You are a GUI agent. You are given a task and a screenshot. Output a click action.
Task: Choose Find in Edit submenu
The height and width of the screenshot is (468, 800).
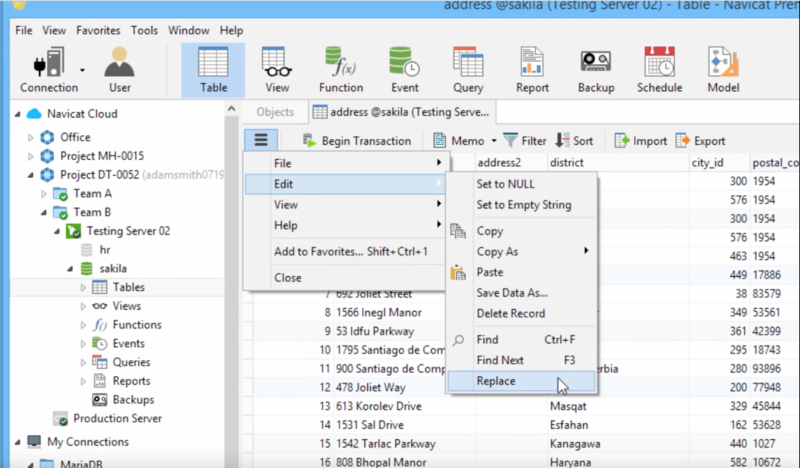521,339
